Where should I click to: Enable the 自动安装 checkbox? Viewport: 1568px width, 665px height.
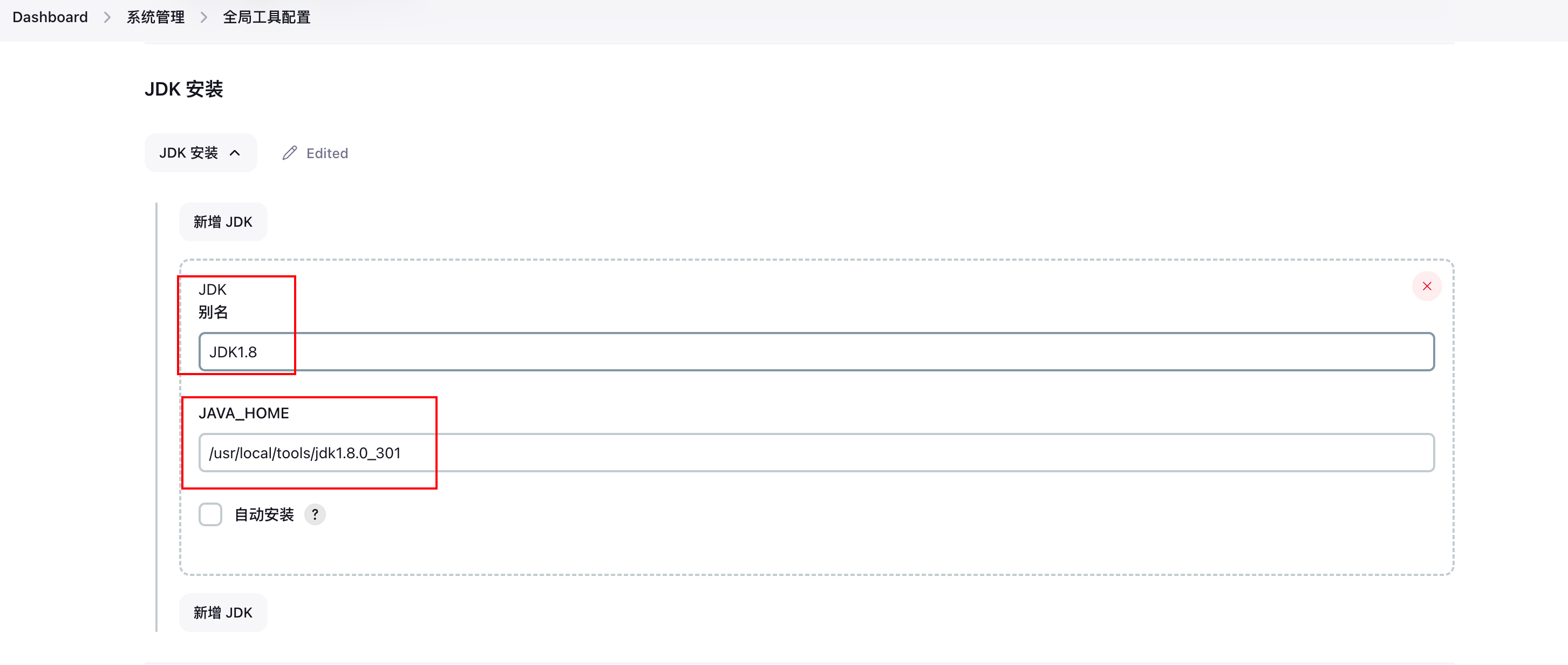click(x=210, y=514)
